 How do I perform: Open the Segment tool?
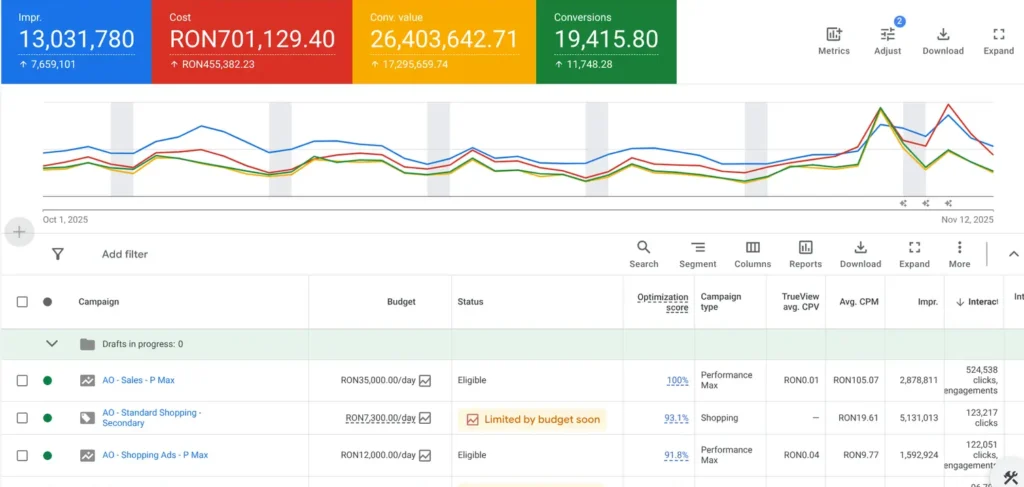pyautogui.click(x=697, y=248)
